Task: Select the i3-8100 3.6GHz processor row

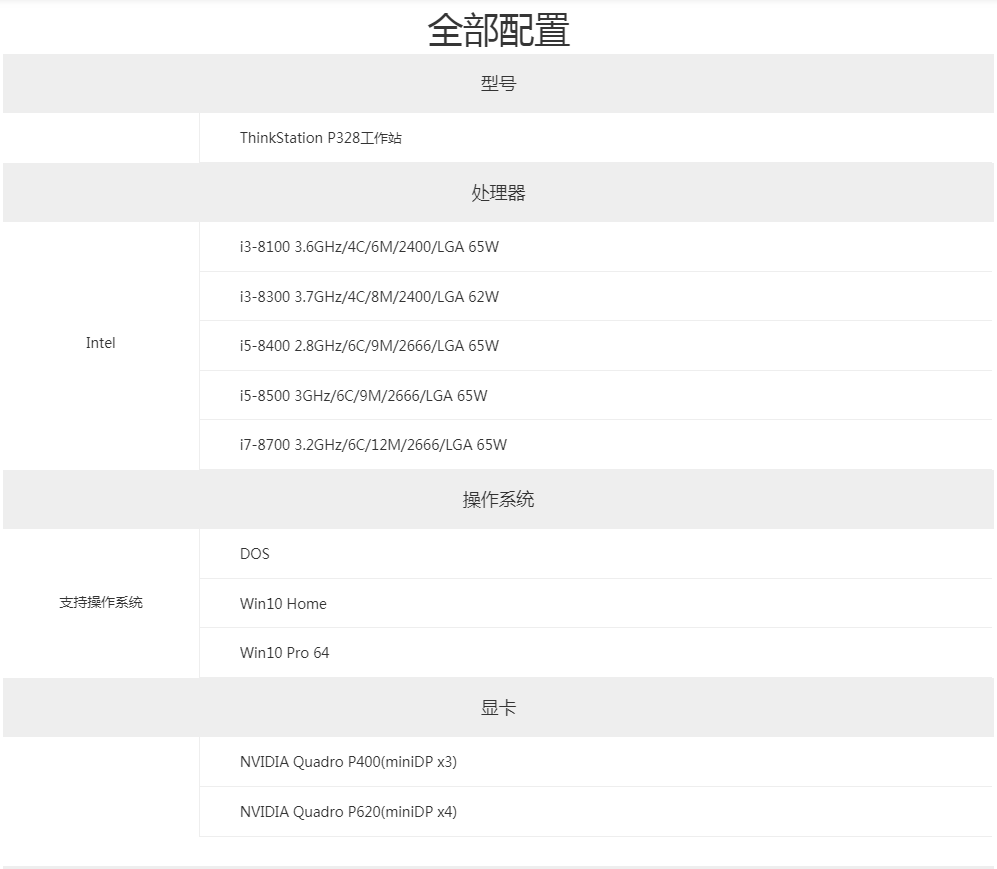Action: (596, 247)
